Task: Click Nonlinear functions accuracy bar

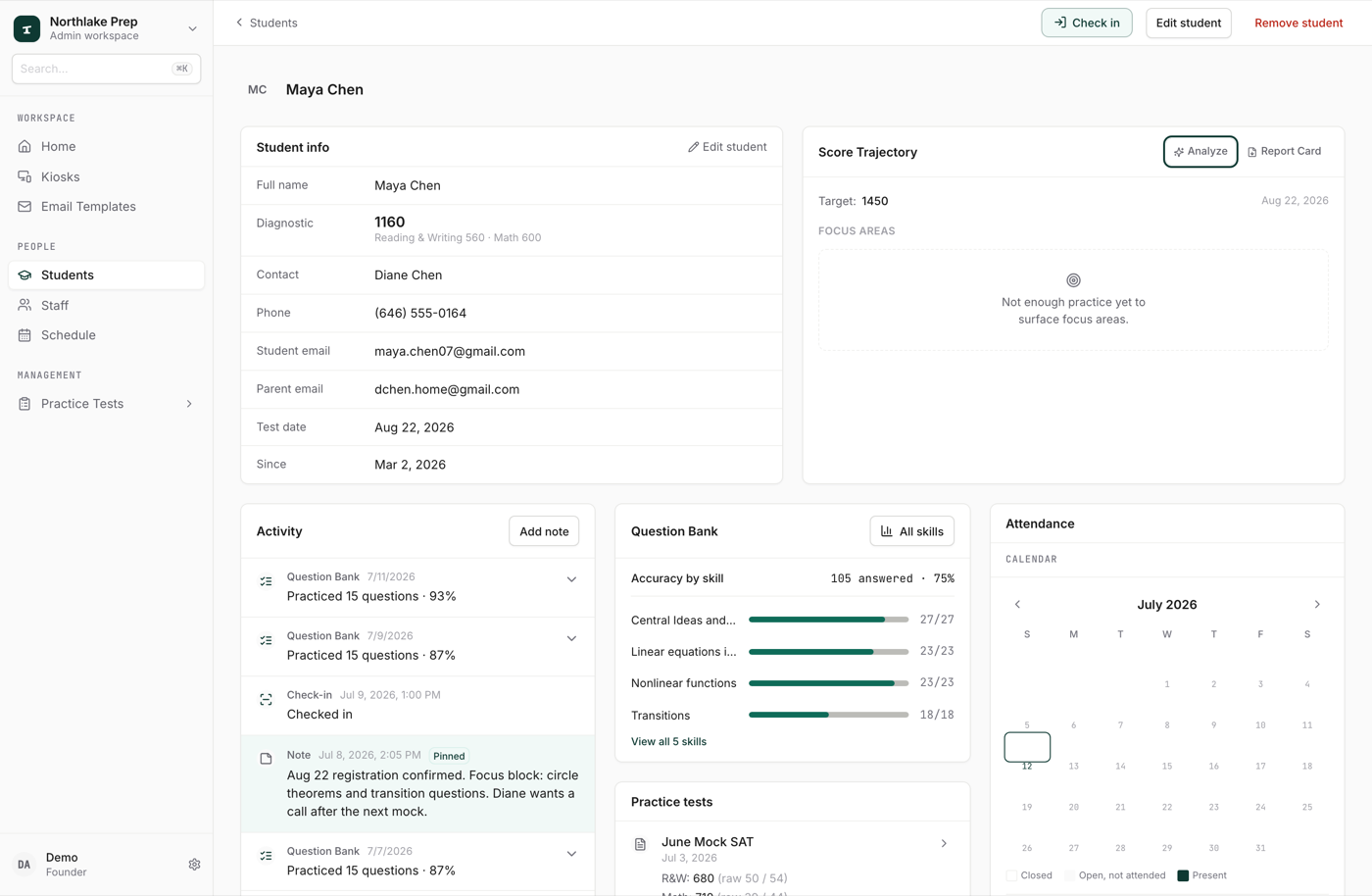Action: click(x=828, y=682)
